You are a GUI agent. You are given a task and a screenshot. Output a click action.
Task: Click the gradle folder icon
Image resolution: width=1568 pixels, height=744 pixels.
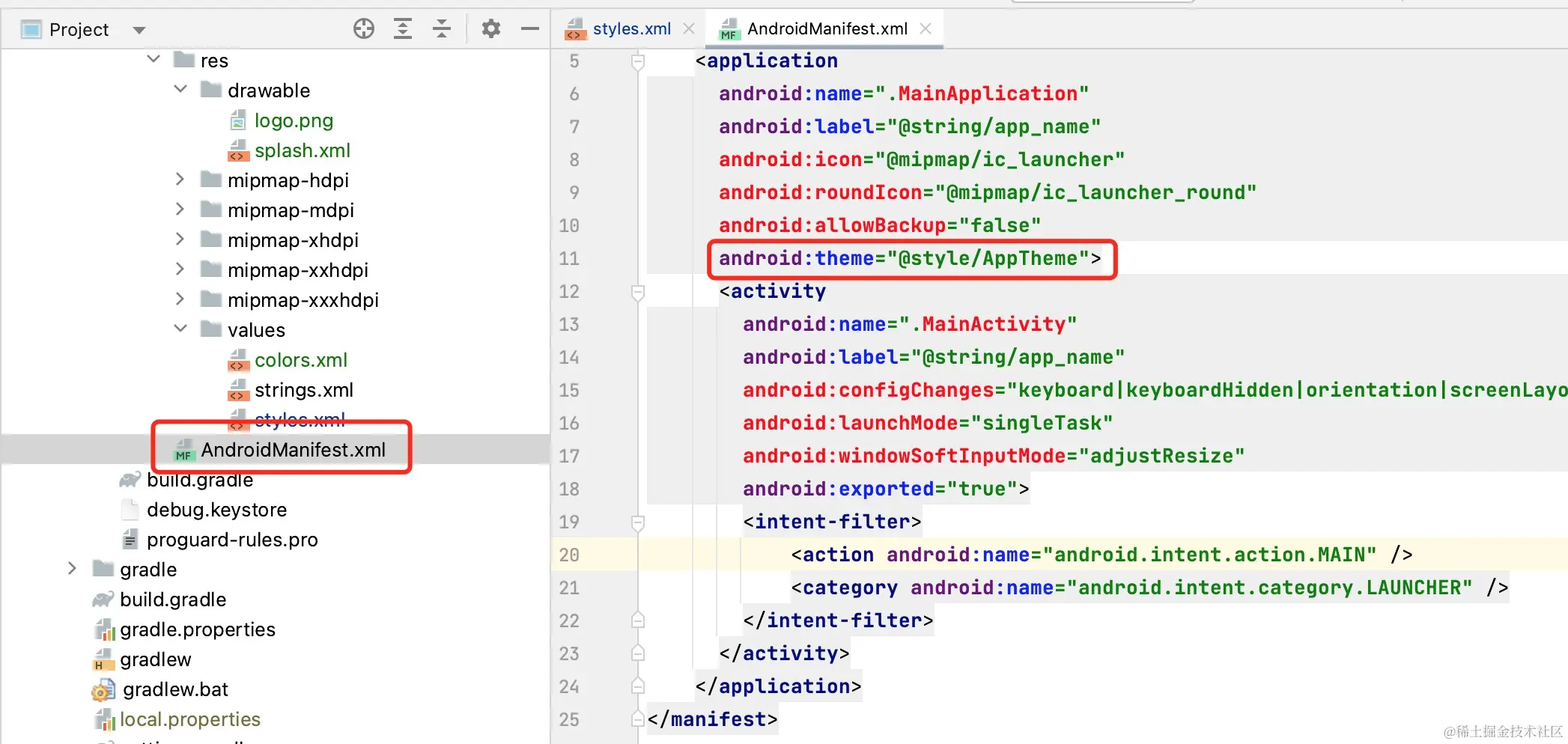click(103, 569)
